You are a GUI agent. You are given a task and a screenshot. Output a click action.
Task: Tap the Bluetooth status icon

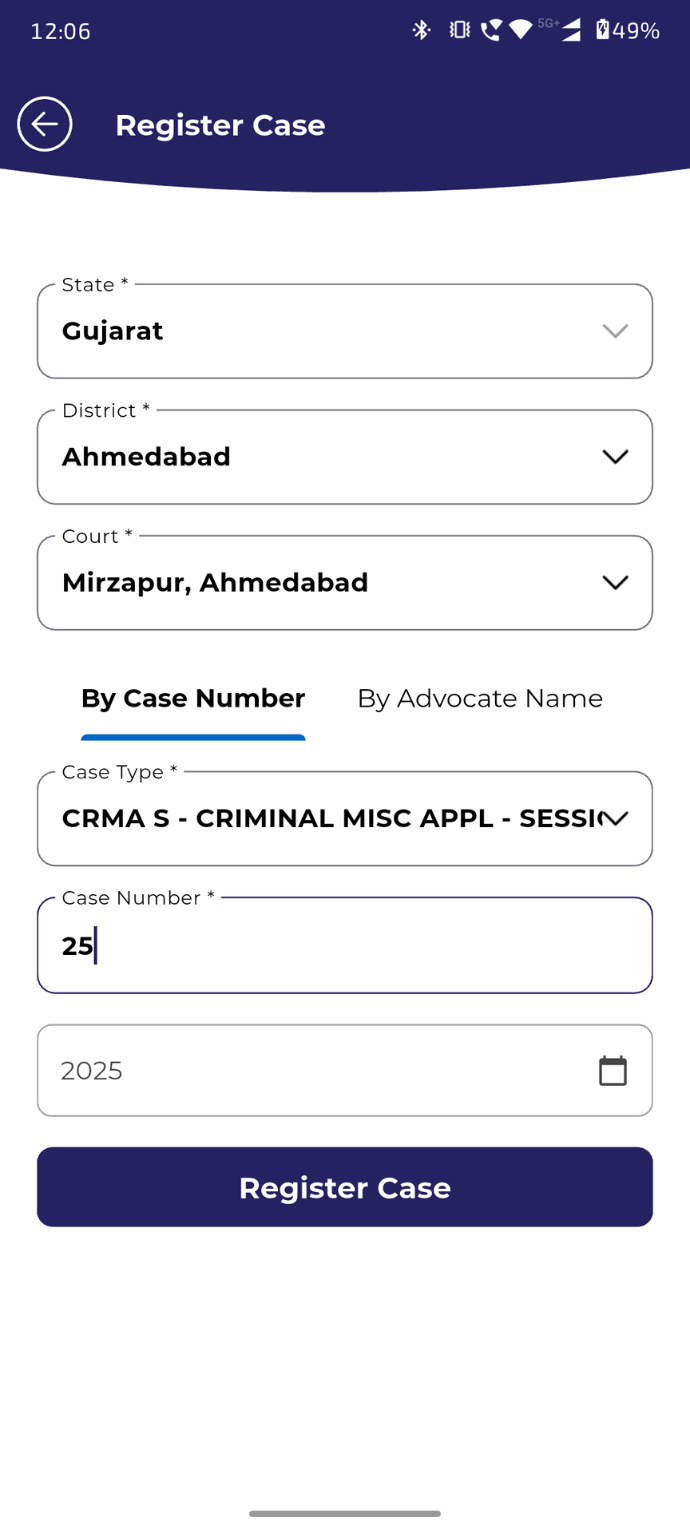(421, 30)
